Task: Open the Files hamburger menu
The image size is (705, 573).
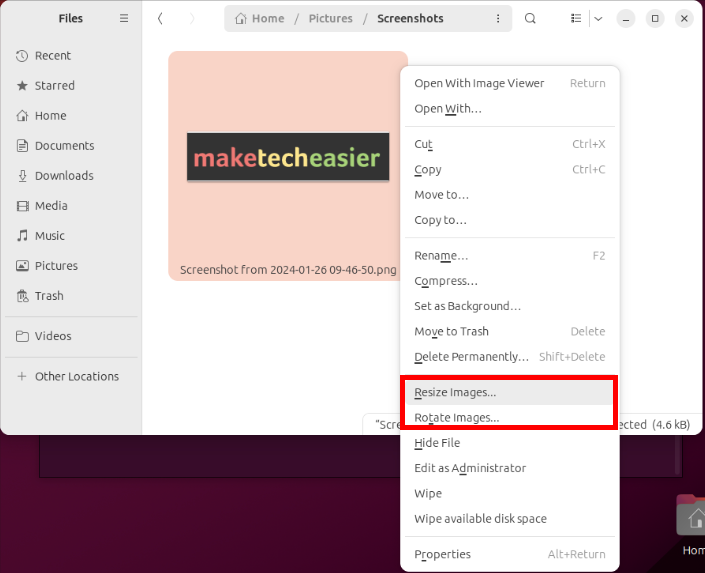Action: click(x=124, y=18)
